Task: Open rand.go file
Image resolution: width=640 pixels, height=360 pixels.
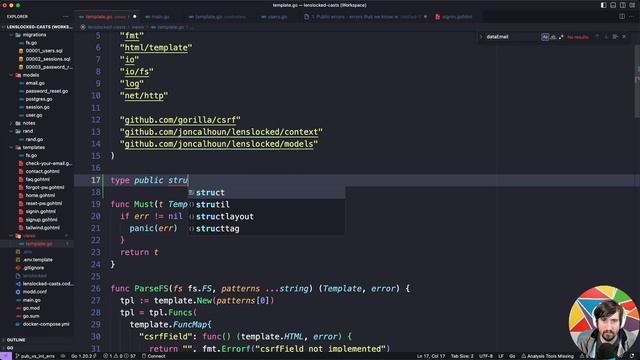Action: (34, 139)
